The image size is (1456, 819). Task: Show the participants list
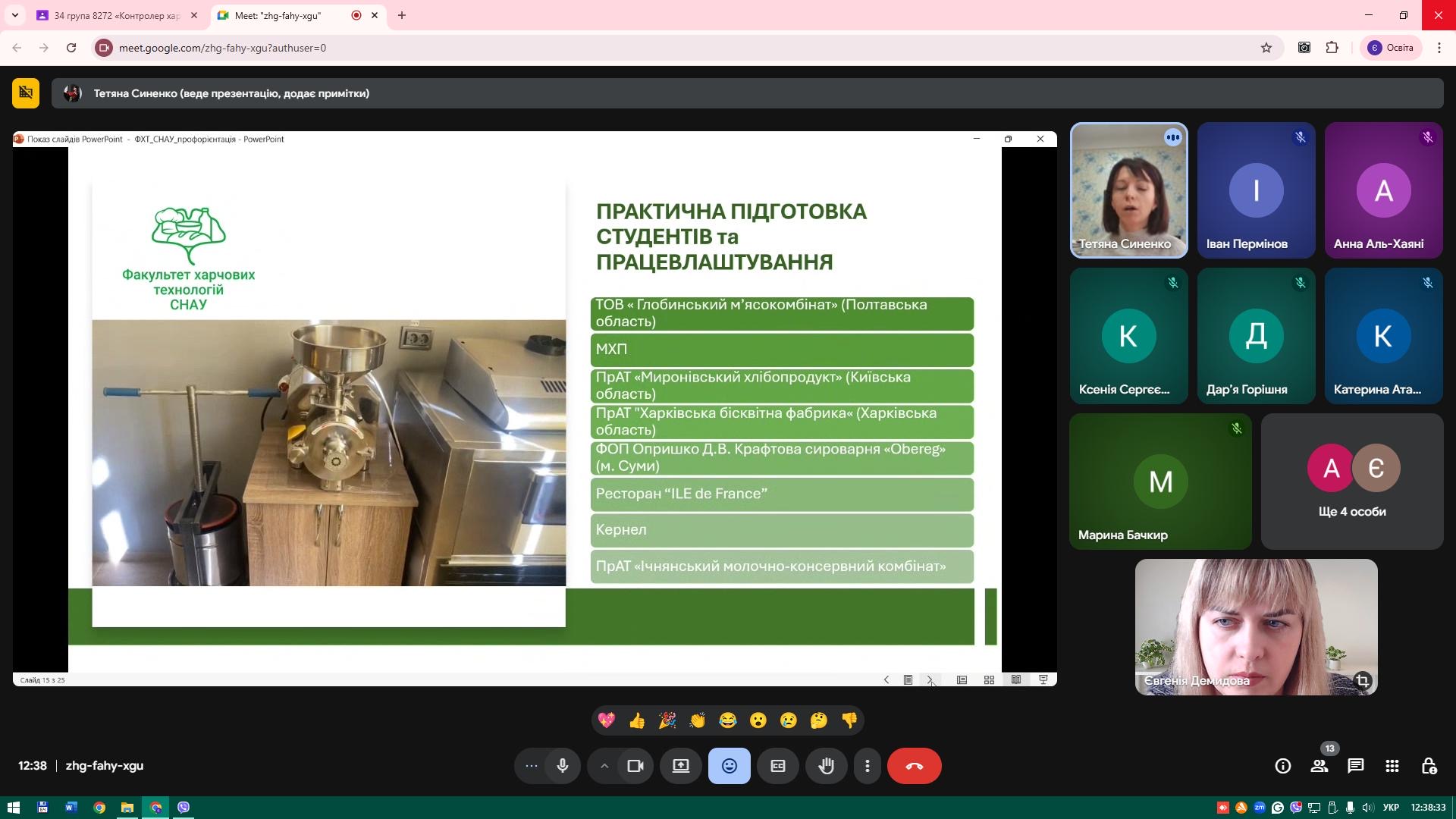[x=1319, y=766]
